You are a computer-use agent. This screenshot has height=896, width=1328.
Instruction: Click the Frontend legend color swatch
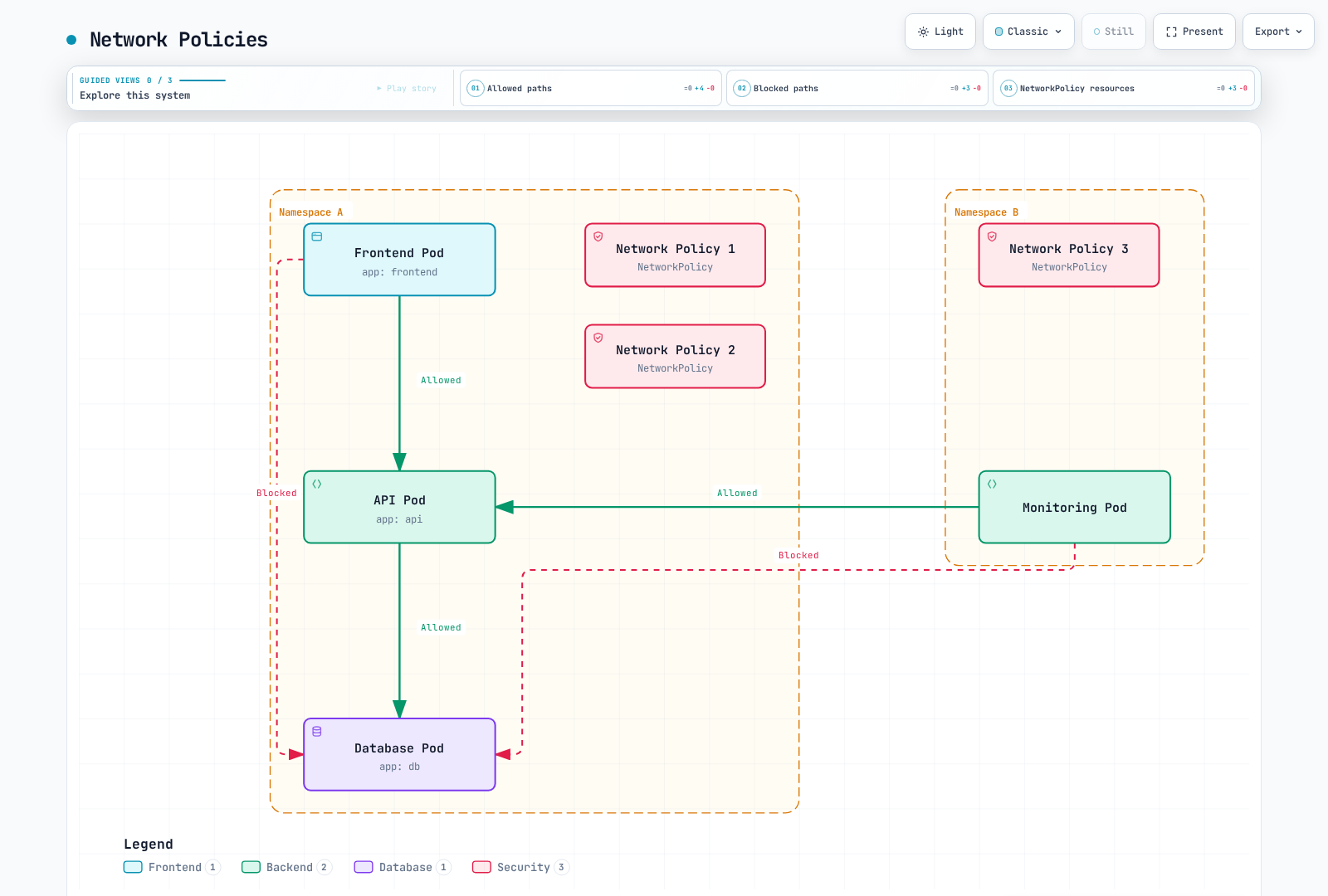pyautogui.click(x=133, y=867)
